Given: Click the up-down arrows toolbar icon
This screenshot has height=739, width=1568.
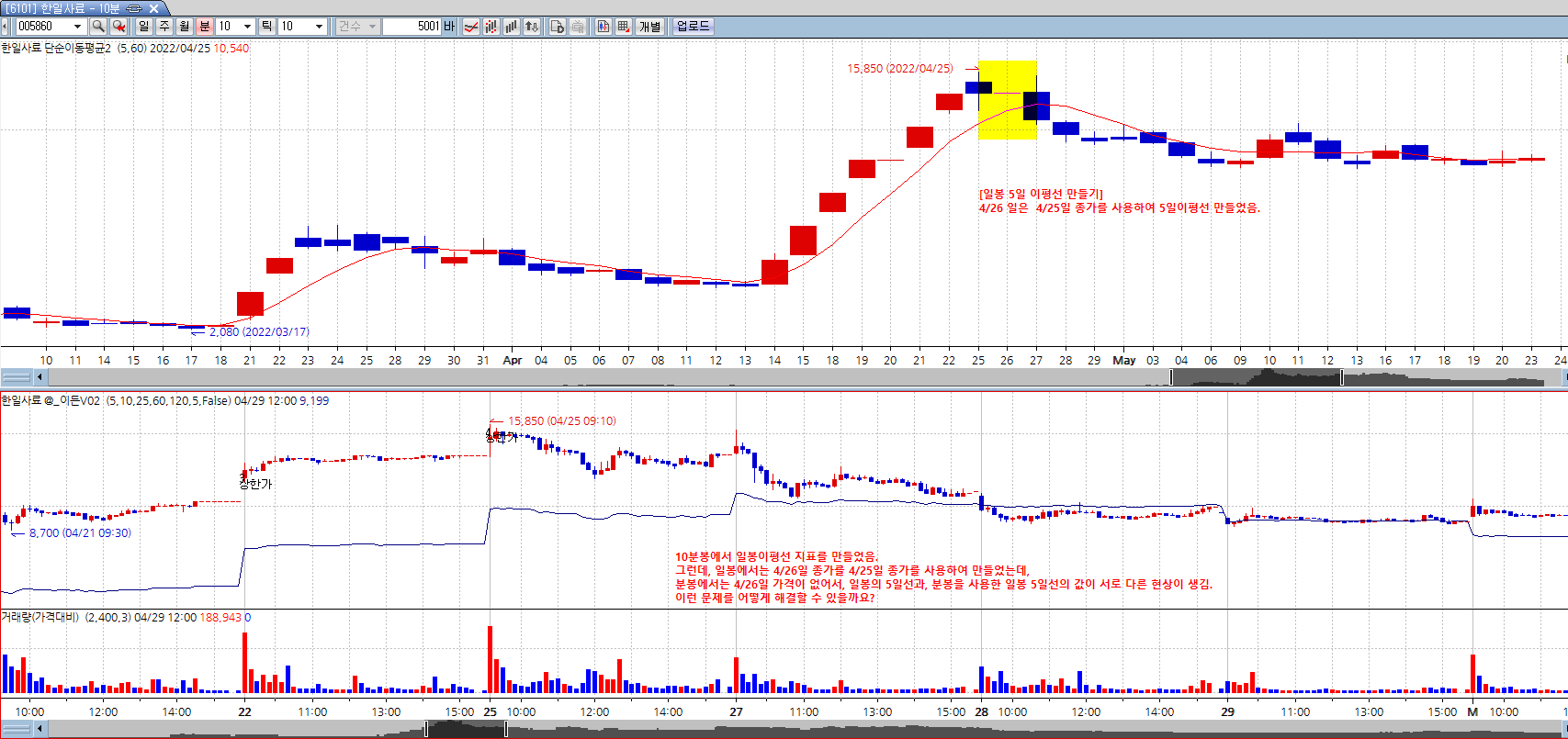Looking at the screenshot, I should (532, 27).
